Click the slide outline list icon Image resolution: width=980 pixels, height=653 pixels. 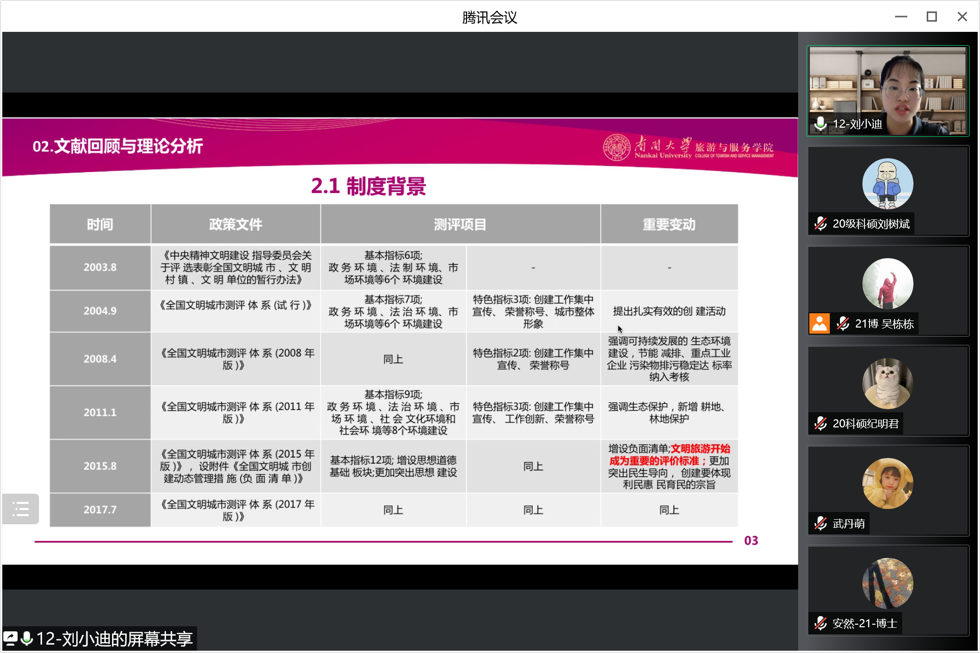[20, 510]
